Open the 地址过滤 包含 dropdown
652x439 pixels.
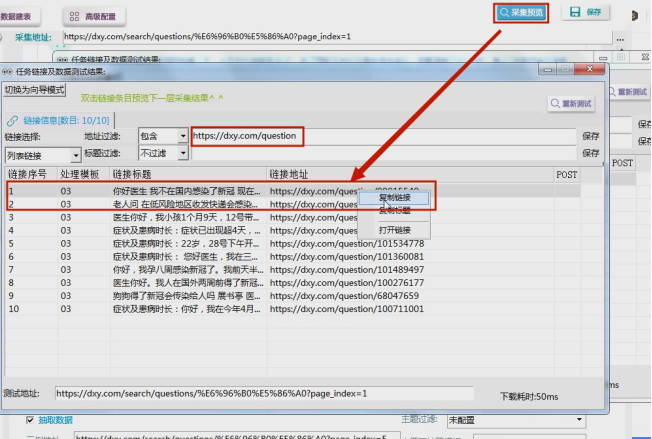click(x=163, y=136)
